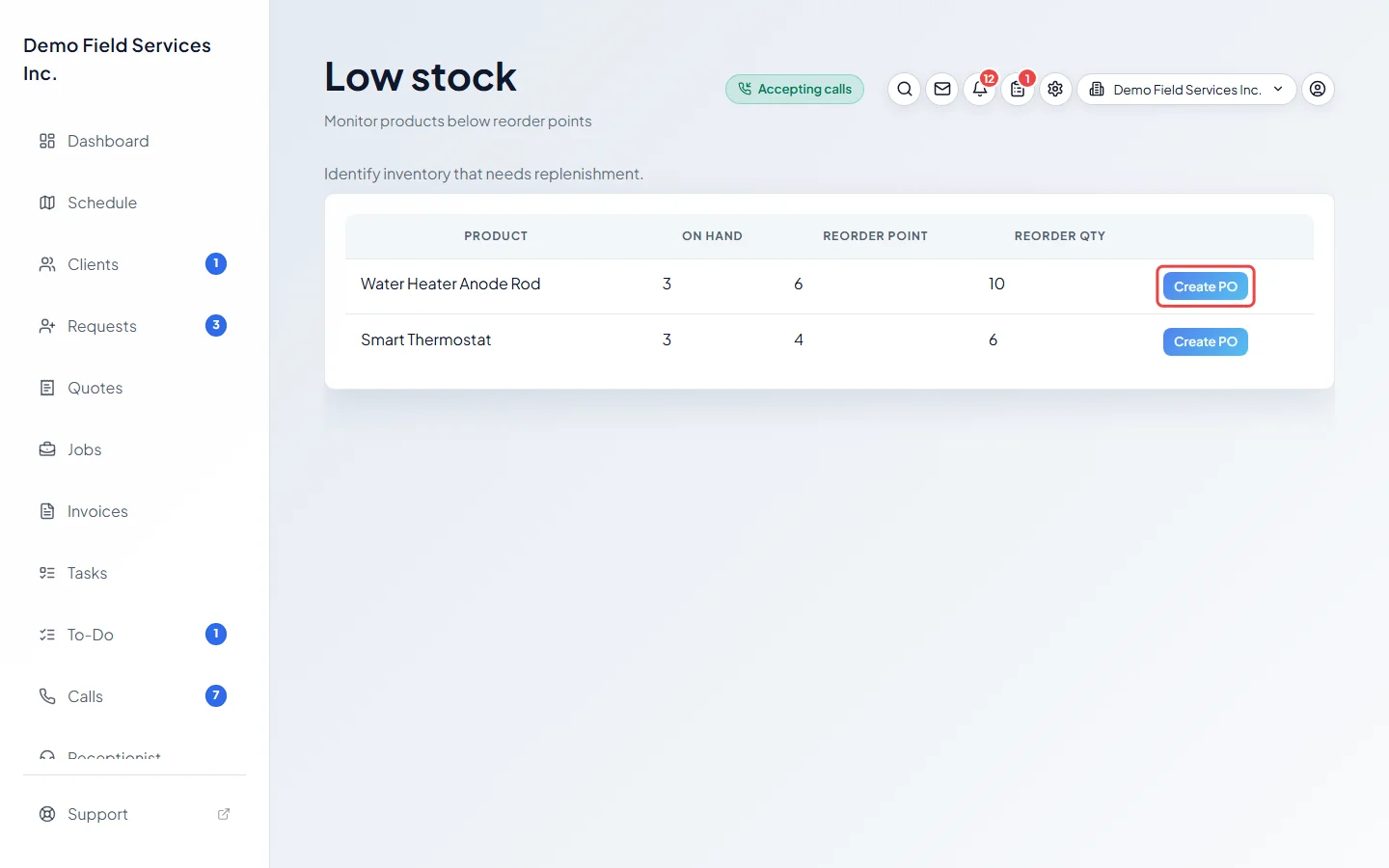This screenshot has width=1389, height=868.
Task: Click the Calls phone icon in sidebar
Action: click(47, 696)
